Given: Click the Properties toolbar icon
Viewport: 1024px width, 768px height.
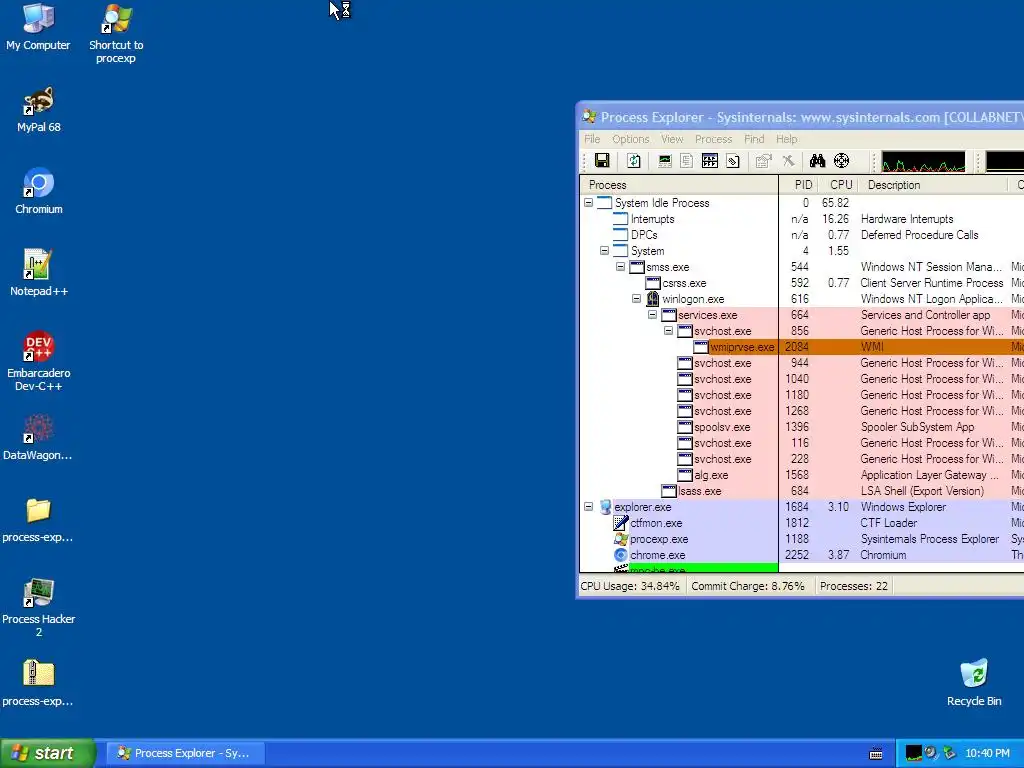Looking at the screenshot, I should point(763,161).
